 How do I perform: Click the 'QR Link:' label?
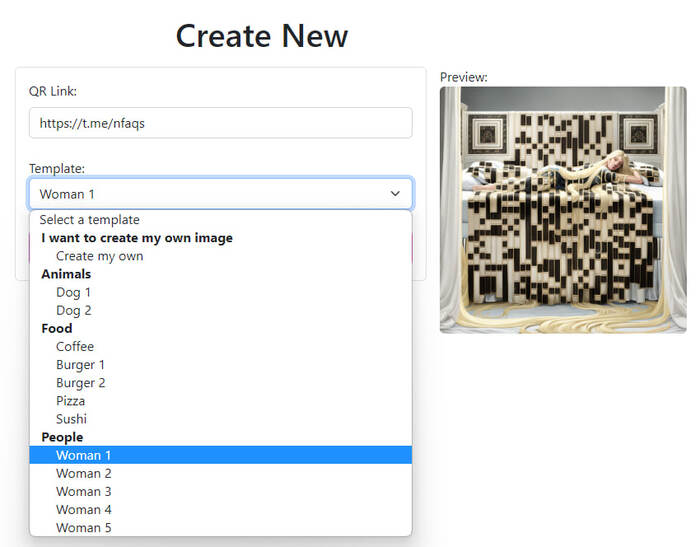pyautogui.click(x=53, y=91)
